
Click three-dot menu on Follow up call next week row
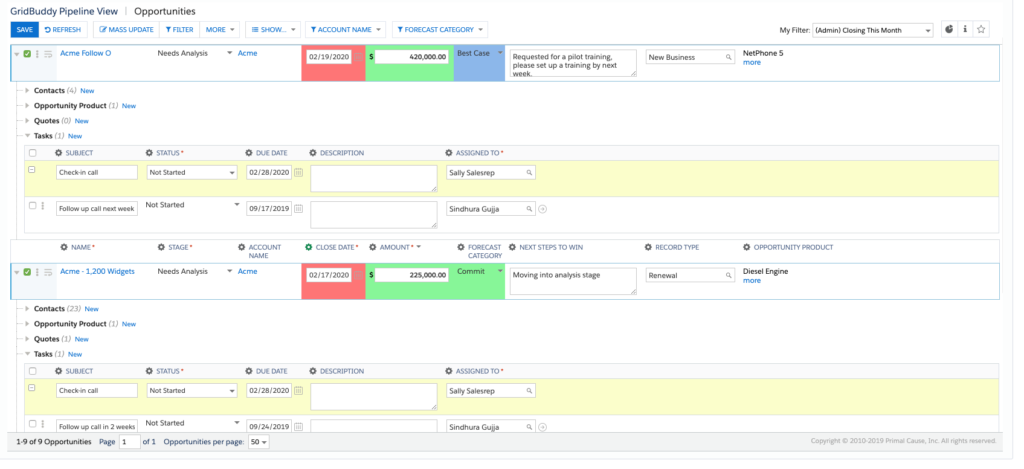pos(43,206)
